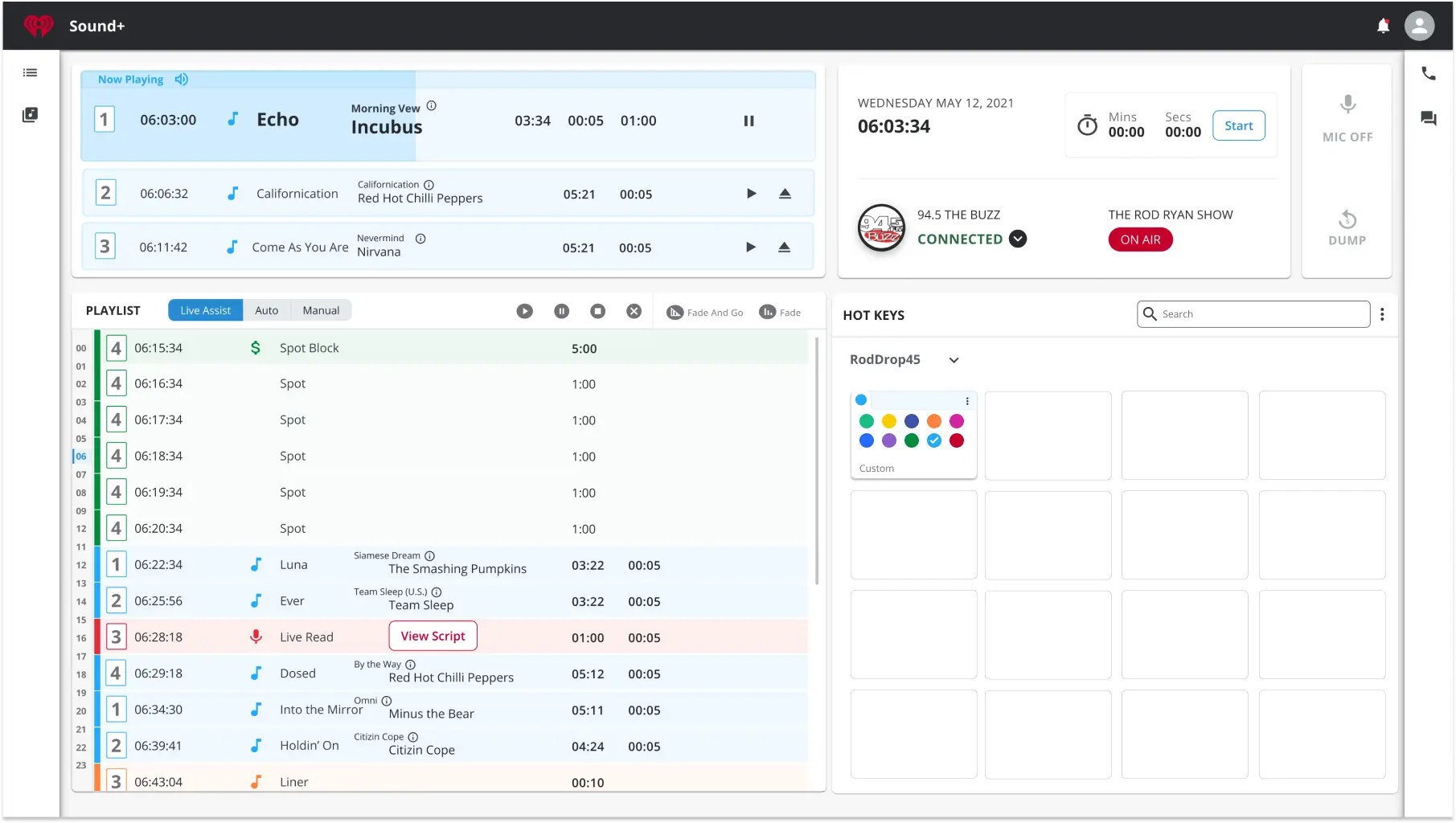1456x823 pixels.
Task: Click the playlist stop button
Action: coord(598,311)
